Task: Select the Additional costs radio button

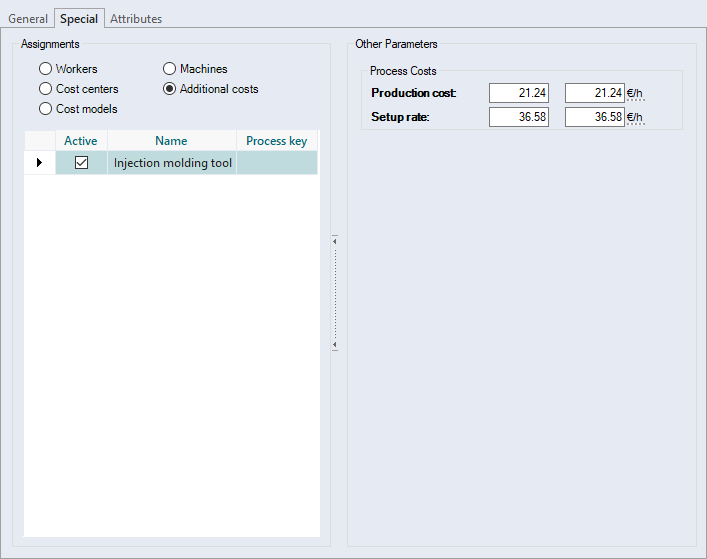Action: pos(169,89)
